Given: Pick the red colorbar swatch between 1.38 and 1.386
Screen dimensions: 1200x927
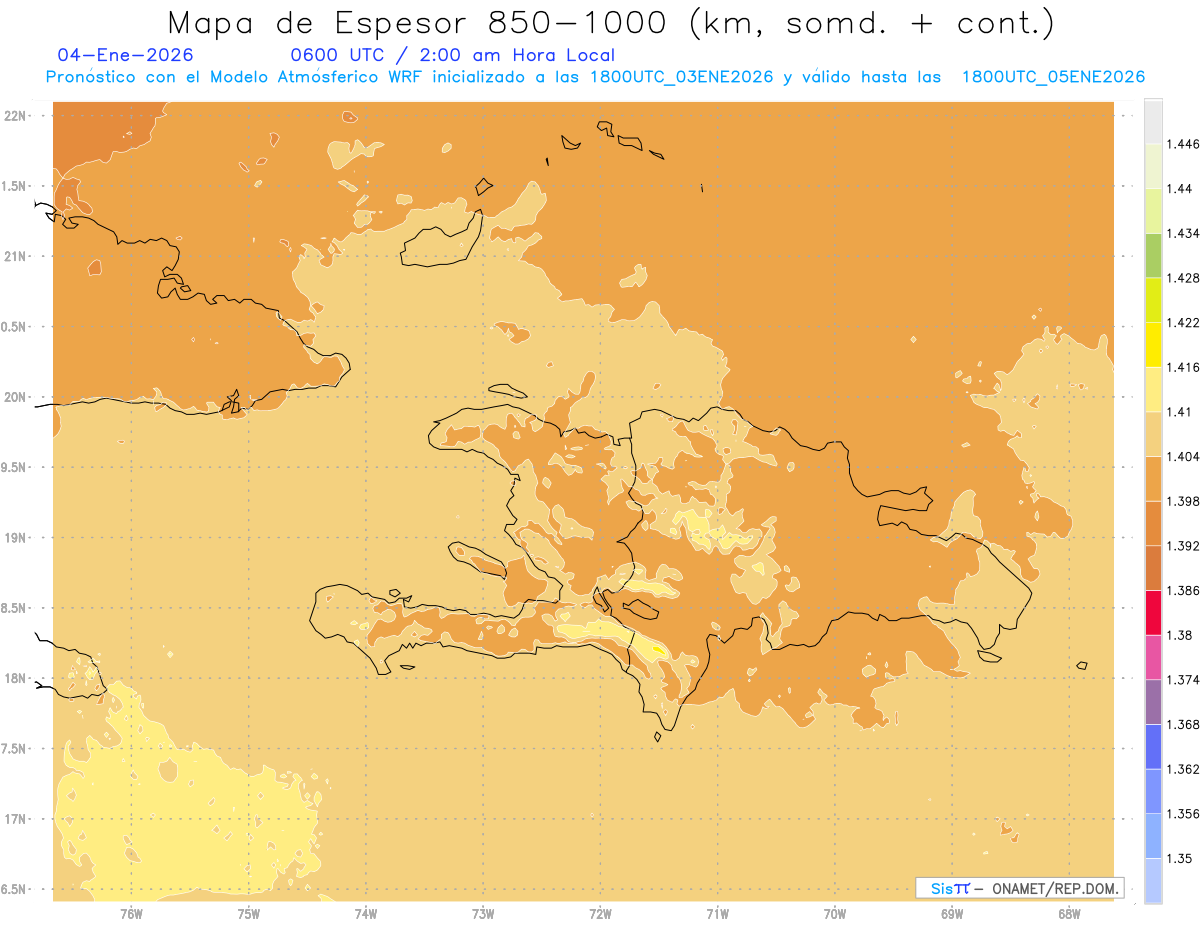Looking at the screenshot, I should [1153, 613].
